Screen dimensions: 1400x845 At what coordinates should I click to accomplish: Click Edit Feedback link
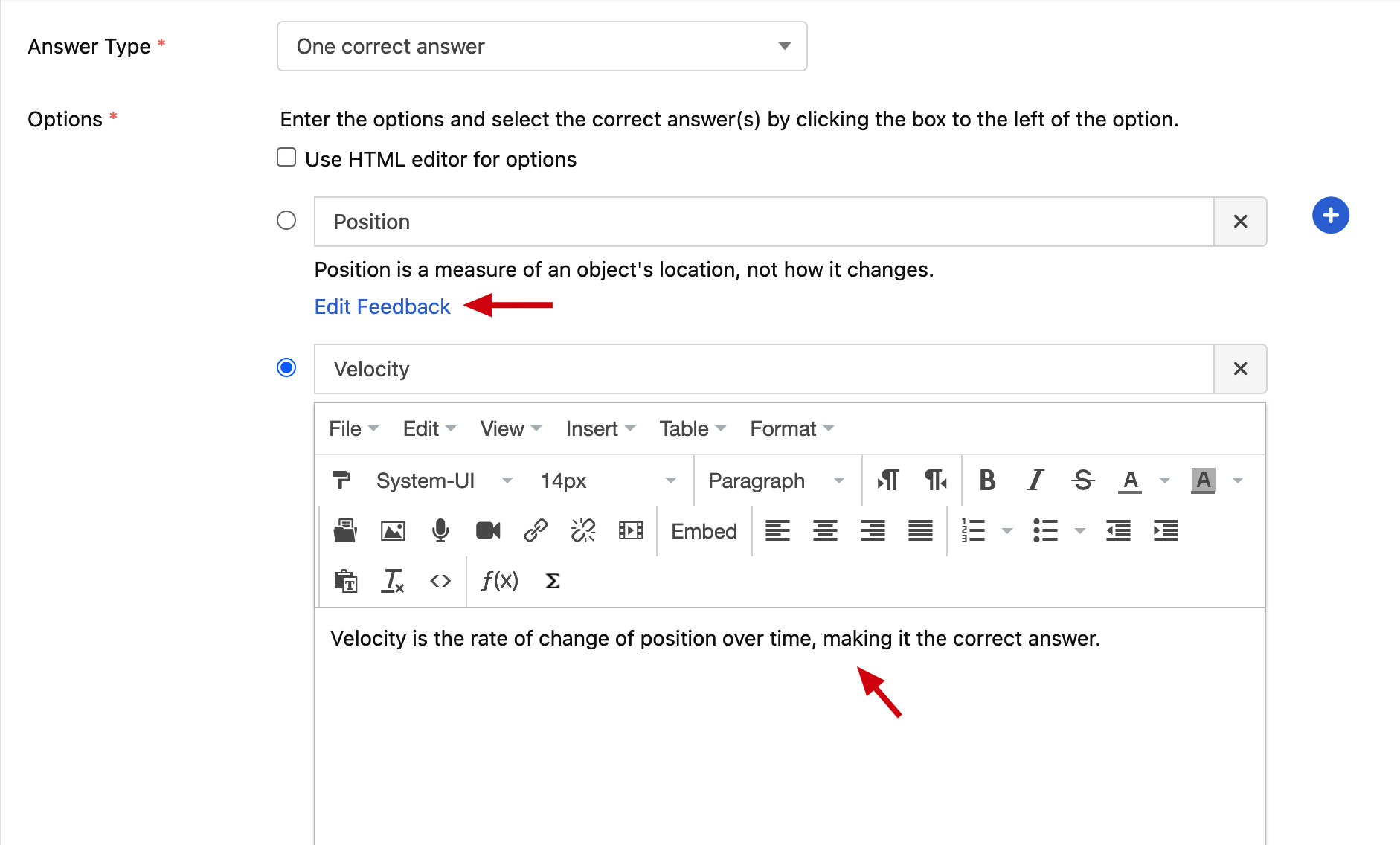click(382, 306)
